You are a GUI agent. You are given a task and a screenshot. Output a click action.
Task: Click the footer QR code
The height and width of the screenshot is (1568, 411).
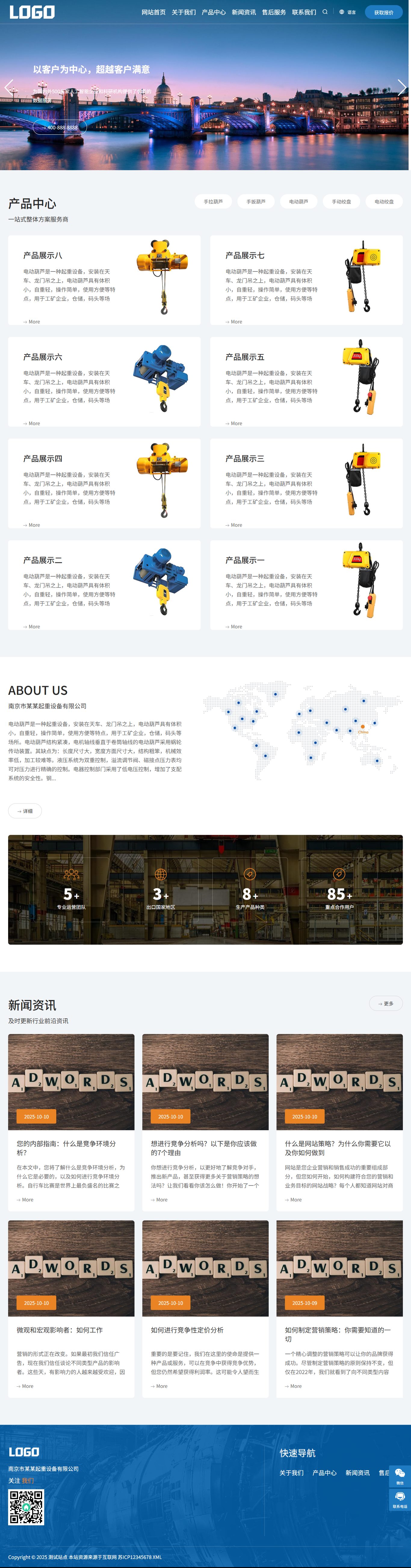click(x=26, y=1507)
